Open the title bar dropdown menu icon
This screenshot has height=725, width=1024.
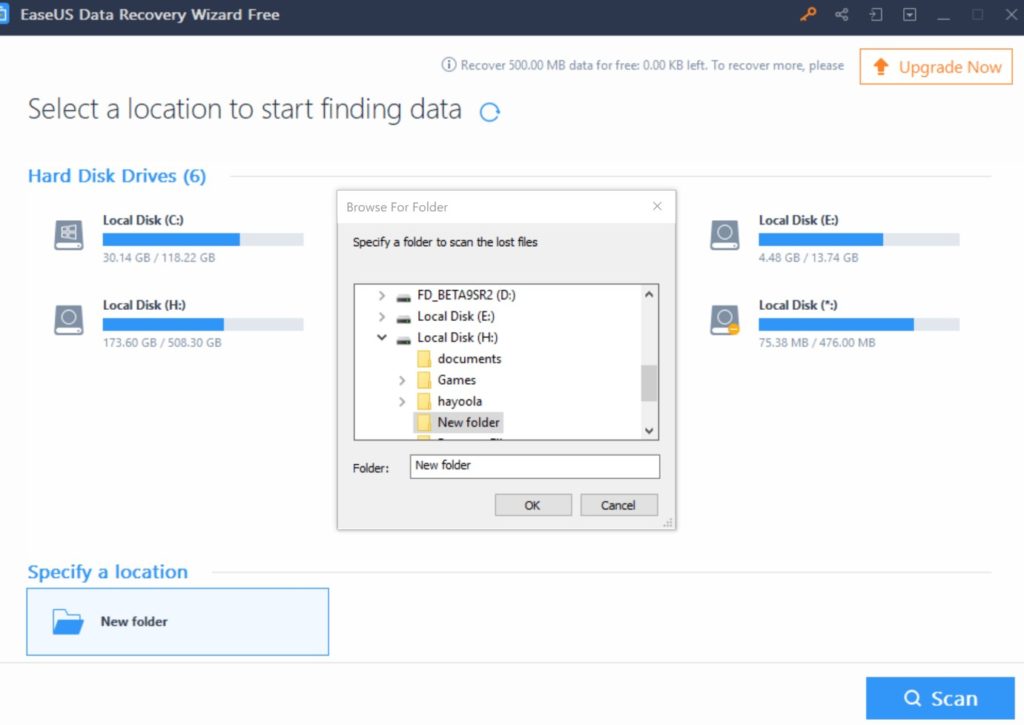pos(910,14)
